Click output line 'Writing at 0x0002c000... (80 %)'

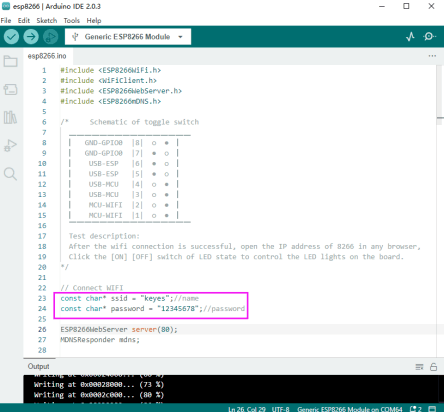99,395
